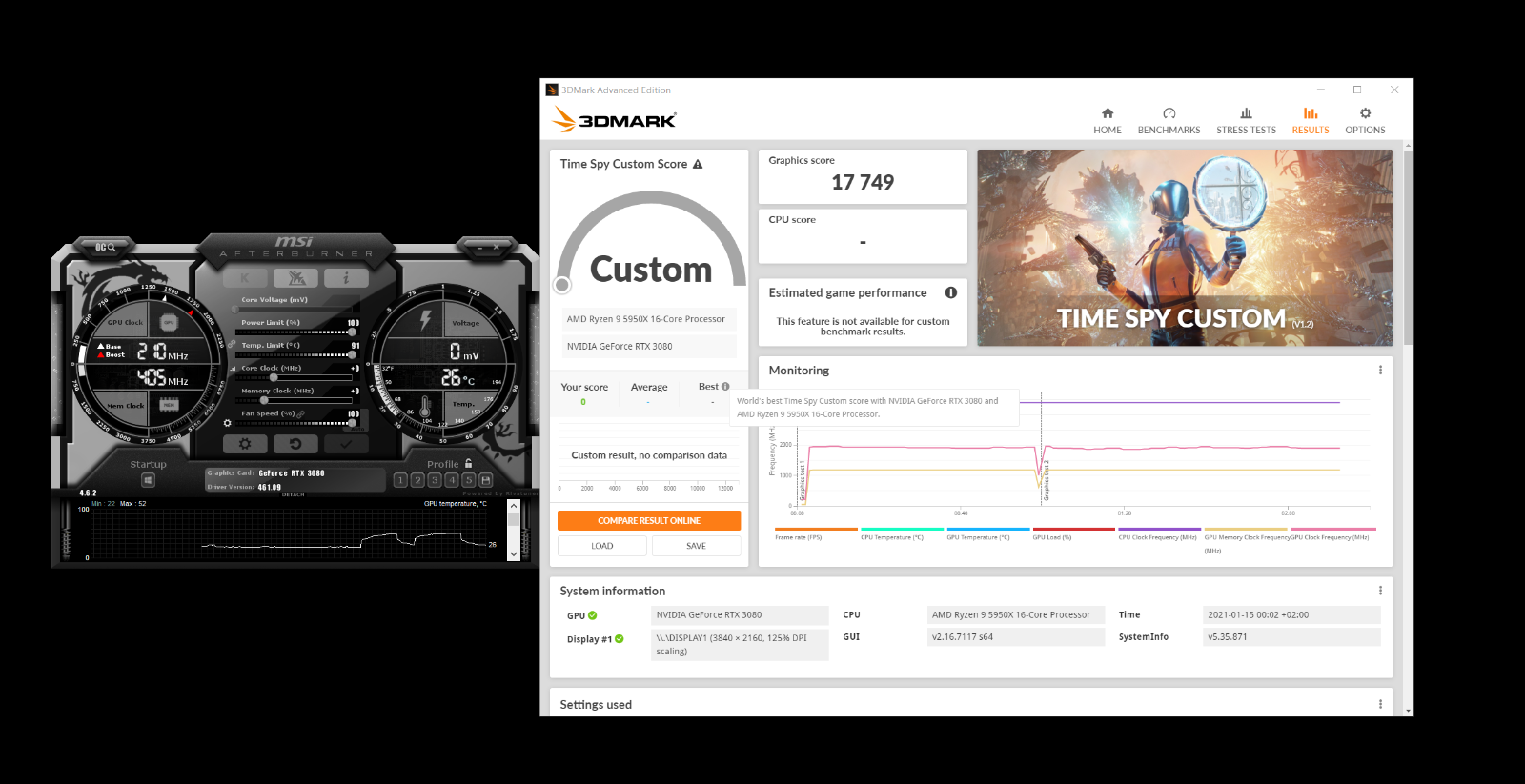Adjust the Temp. Limit slider handle
The width and height of the screenshot is (1525, 784).
pyautogui.click(x=353, y=355)
